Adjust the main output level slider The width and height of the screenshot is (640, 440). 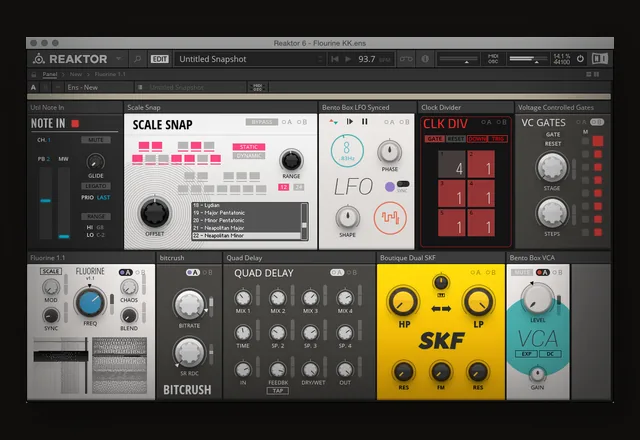[x=527, y=60]
